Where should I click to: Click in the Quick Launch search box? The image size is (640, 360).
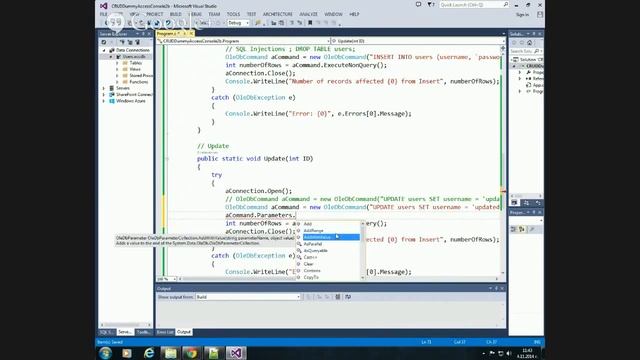coord(474,5)
